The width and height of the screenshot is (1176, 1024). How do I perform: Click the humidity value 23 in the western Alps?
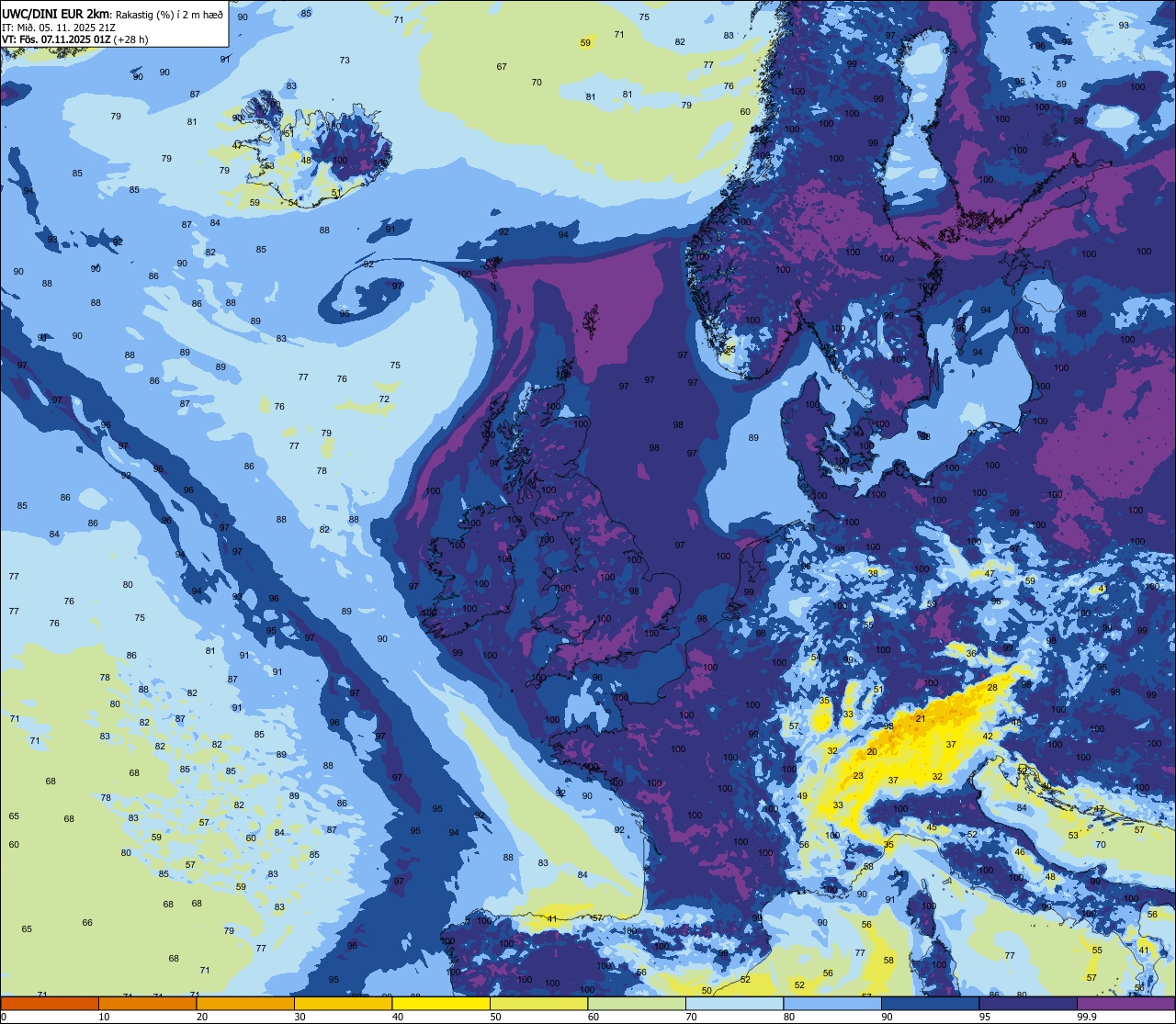point(858,776)
